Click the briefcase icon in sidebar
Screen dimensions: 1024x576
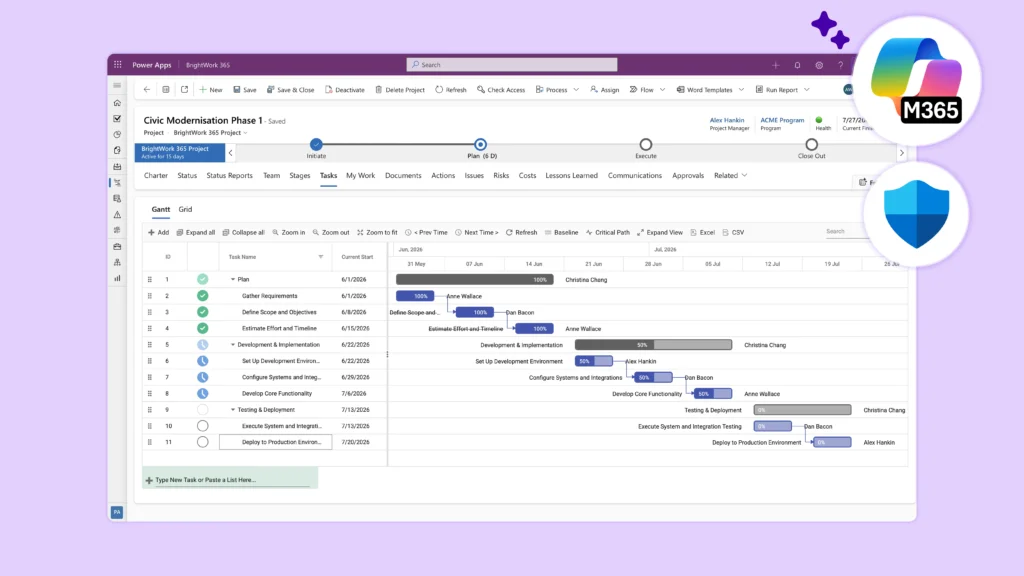click(118, 246)
